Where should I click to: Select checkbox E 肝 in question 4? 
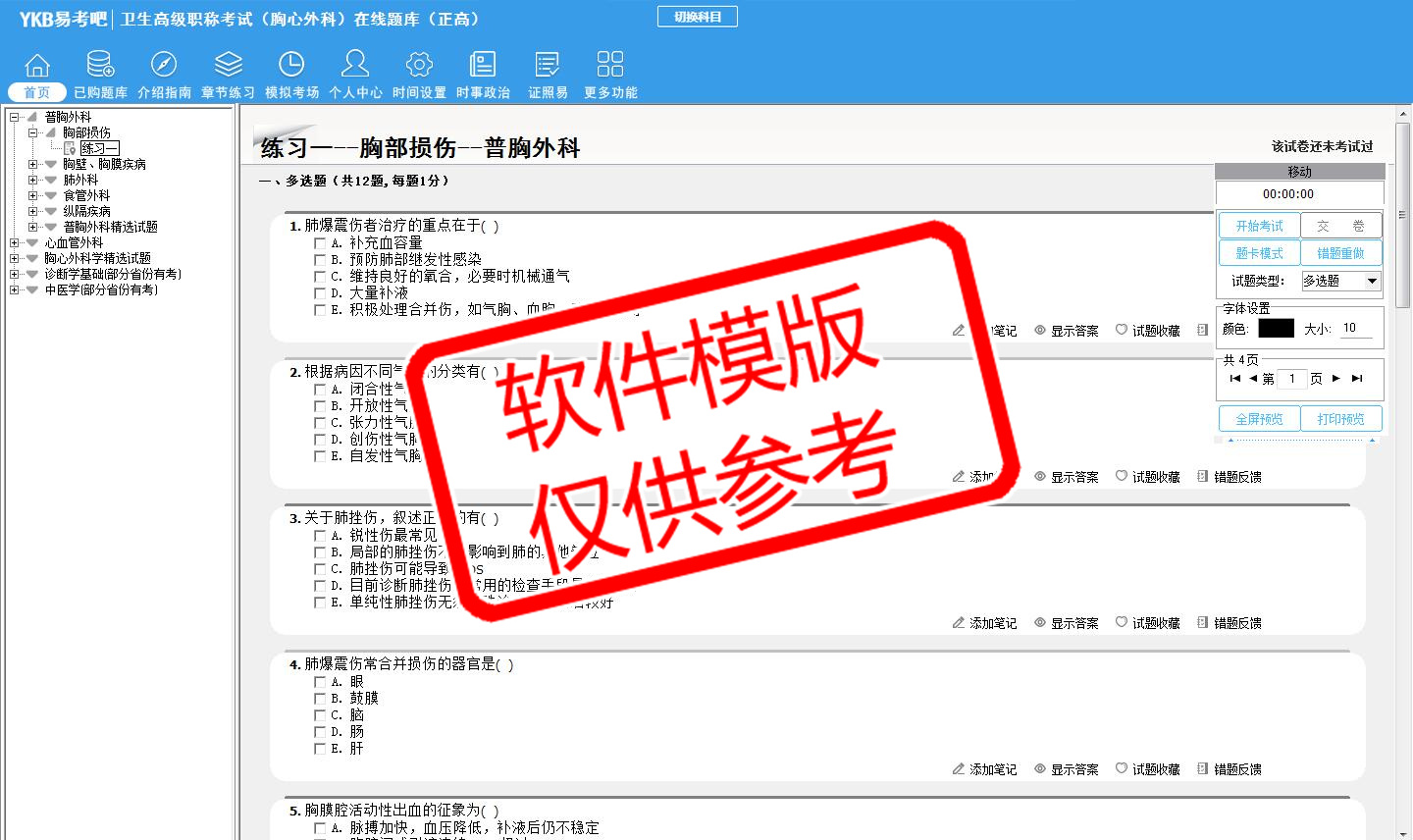(320, 749)
